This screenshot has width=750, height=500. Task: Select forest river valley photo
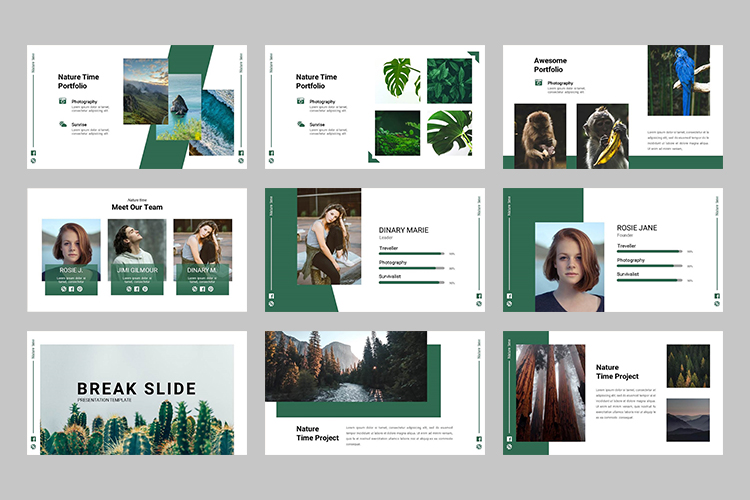(x=346, y=366)
